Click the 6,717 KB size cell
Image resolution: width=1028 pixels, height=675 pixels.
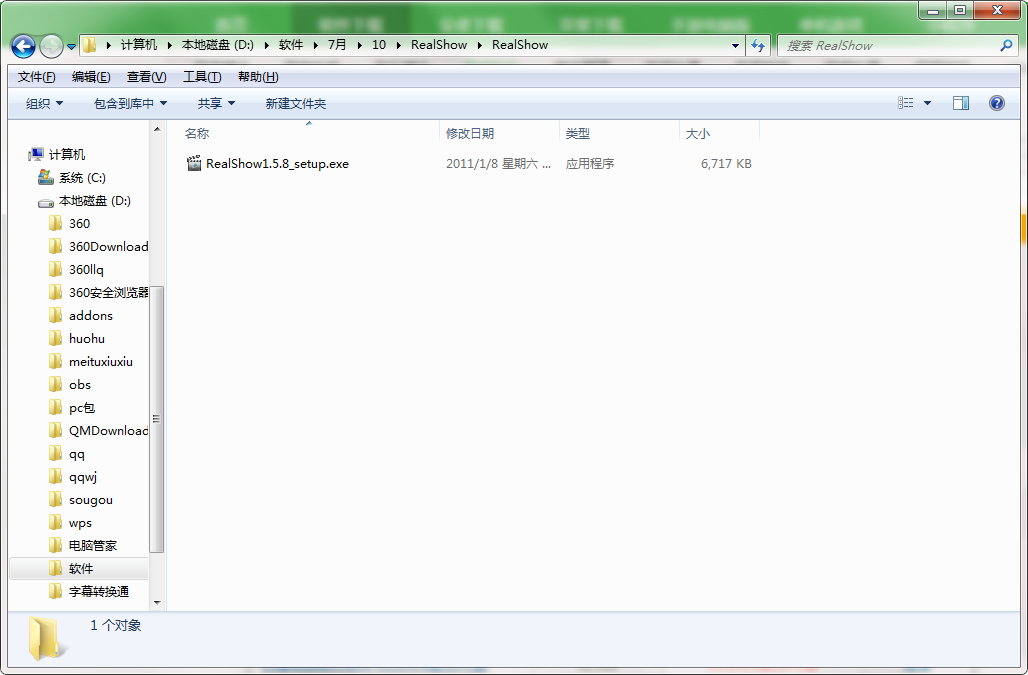pos(726,164)
